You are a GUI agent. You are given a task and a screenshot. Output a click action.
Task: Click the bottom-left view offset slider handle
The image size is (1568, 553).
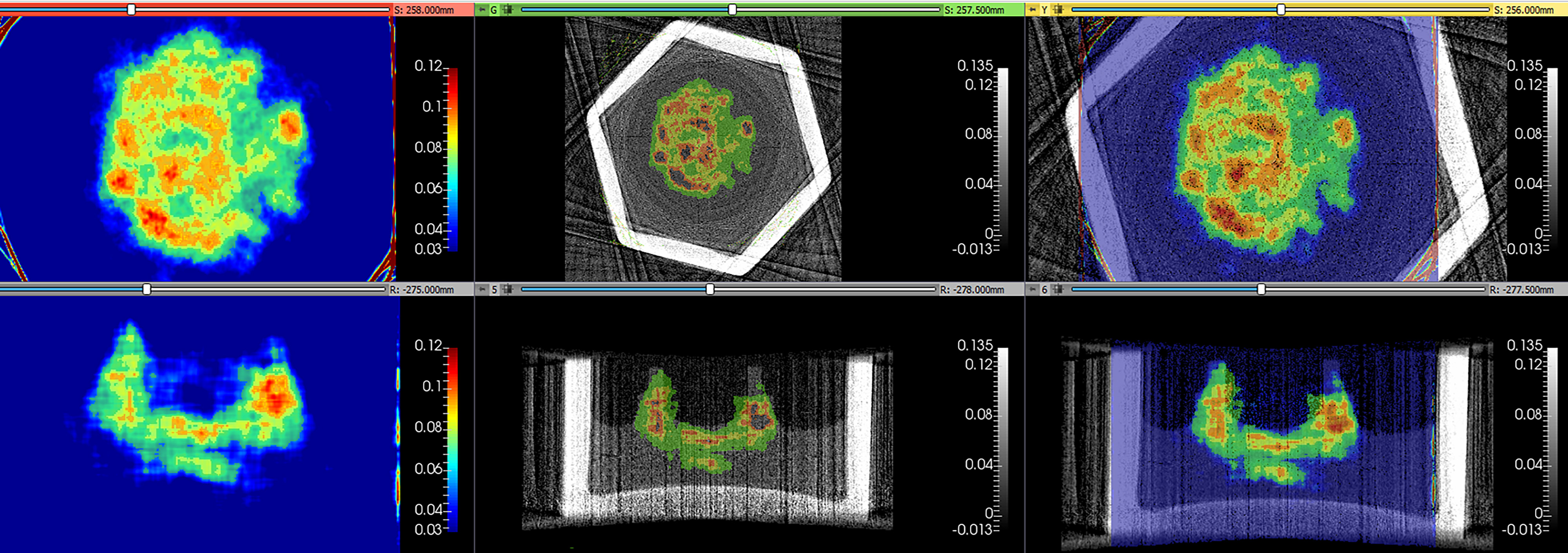(x=147, y=289)
